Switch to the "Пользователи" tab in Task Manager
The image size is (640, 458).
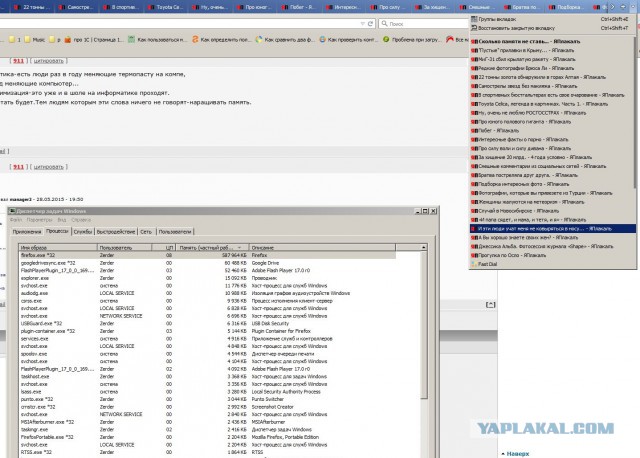(175, 232)
